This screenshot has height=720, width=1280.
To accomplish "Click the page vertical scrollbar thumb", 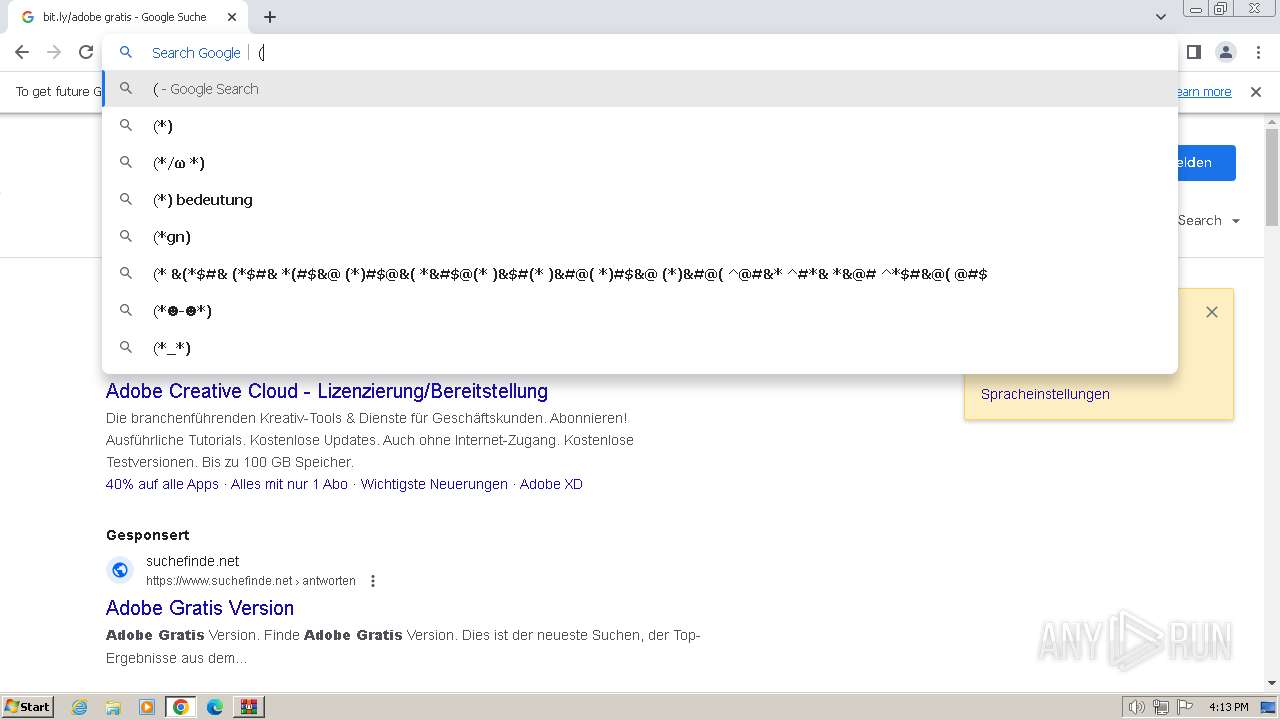I will [x=1272, y=176].
